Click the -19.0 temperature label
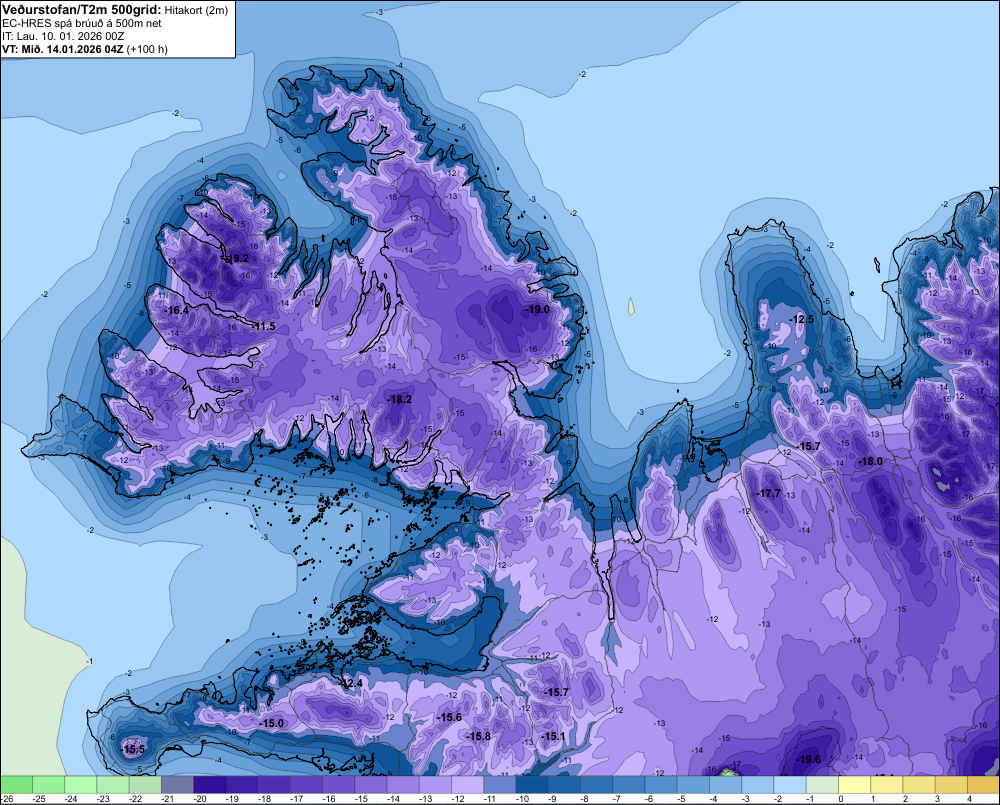Screen dimensions: 1000x805 (x=537, y=309)
